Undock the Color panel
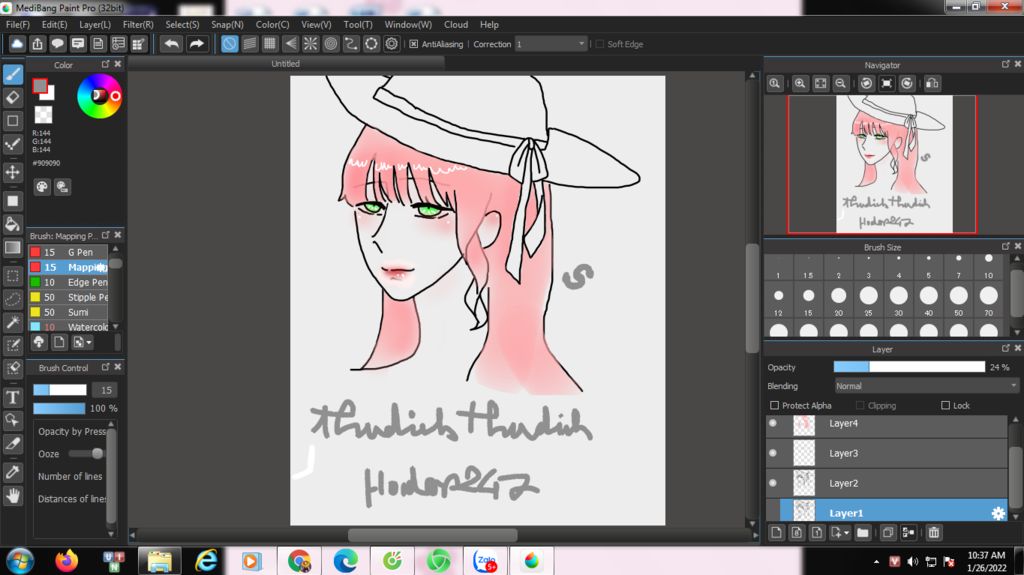 (105, 64)
